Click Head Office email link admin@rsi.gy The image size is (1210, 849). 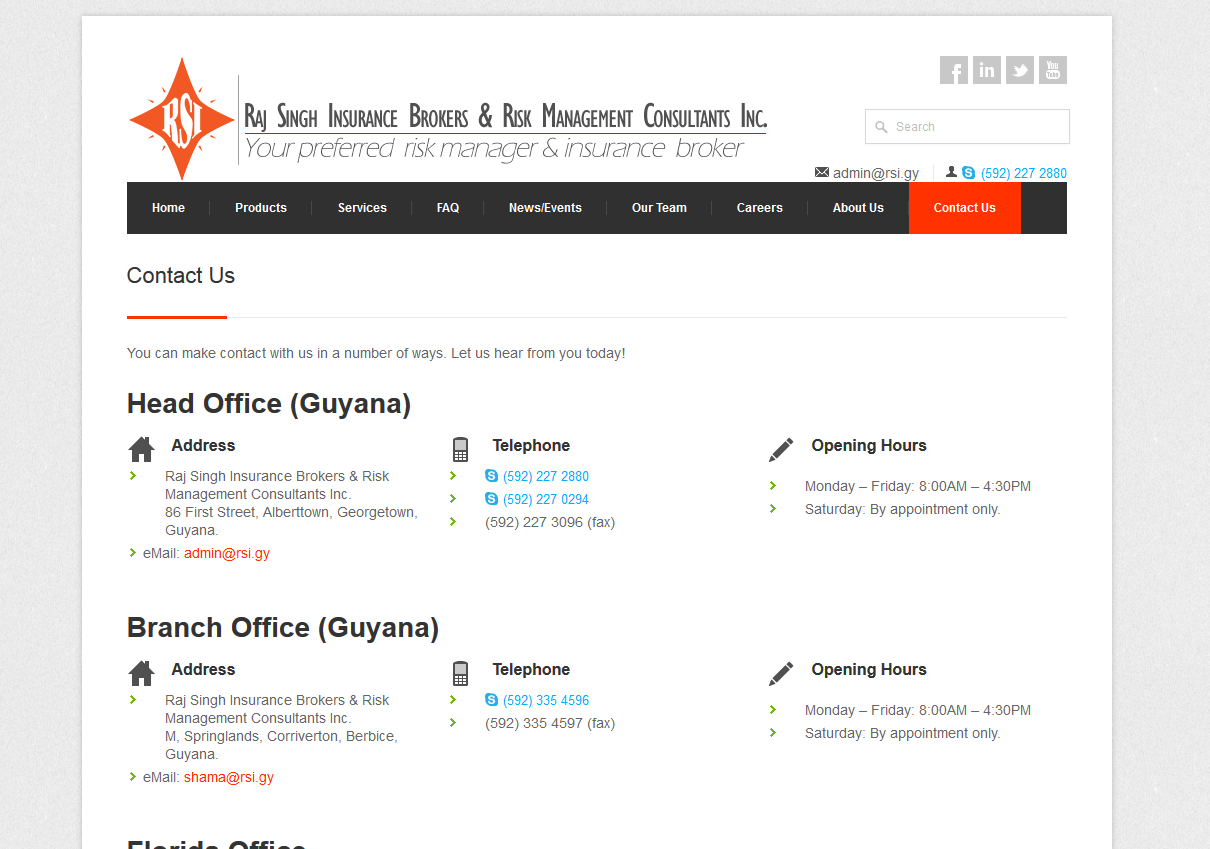coord(227,553)
